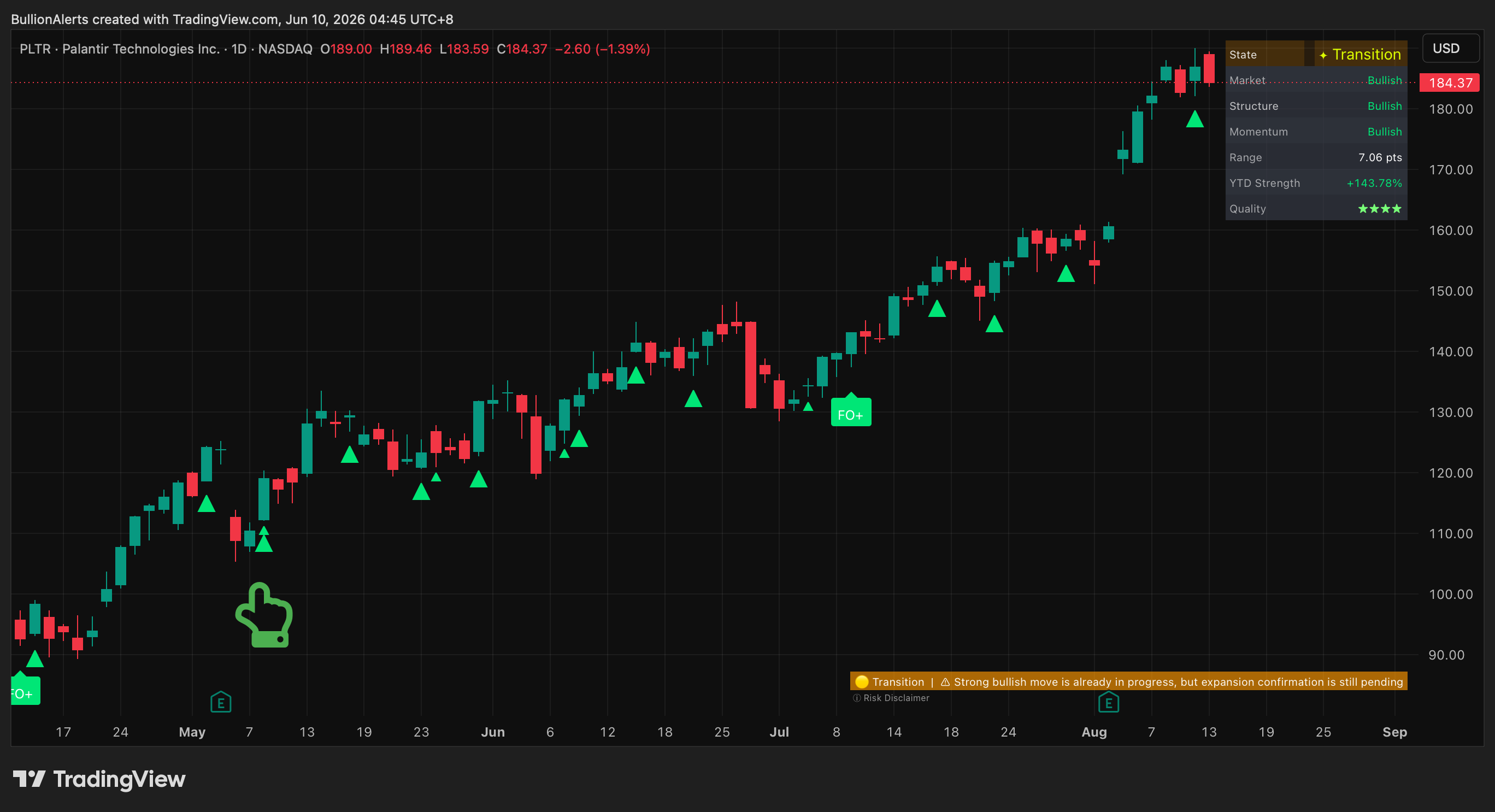
Task: Click the Aug label on the time axis
Action: pyautogui.click(x=1094, y=732)
